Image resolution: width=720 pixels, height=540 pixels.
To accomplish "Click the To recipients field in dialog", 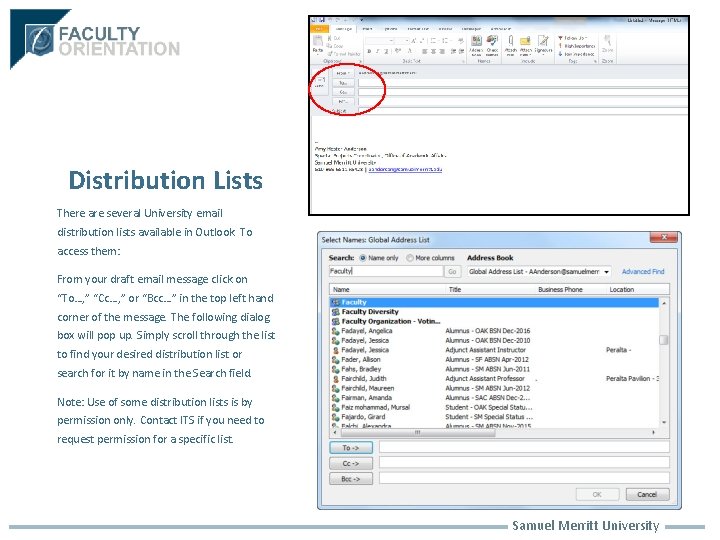I will pos(524,447).
